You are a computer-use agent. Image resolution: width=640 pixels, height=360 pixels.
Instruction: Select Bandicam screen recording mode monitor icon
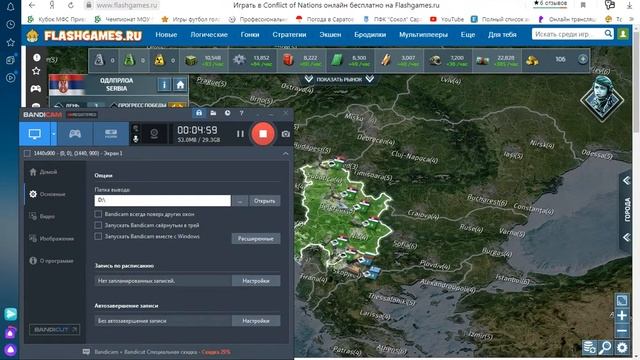point(34,134)
